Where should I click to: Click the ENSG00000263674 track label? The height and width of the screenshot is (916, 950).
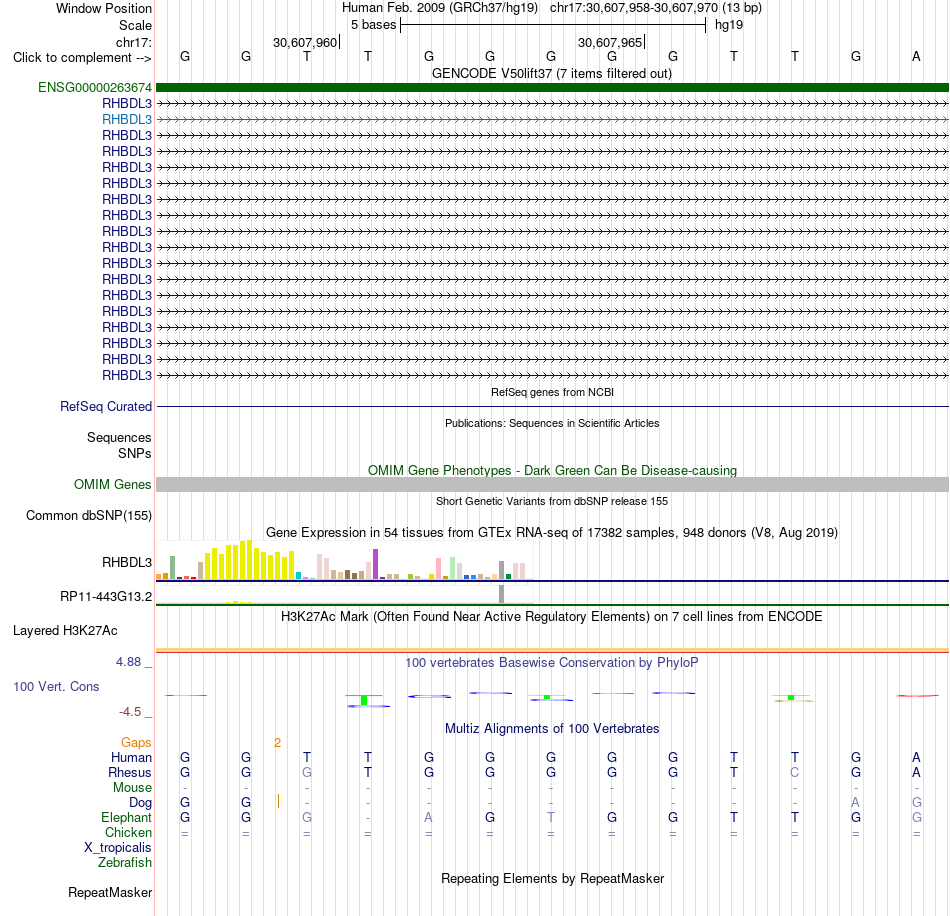click(95, 87)
